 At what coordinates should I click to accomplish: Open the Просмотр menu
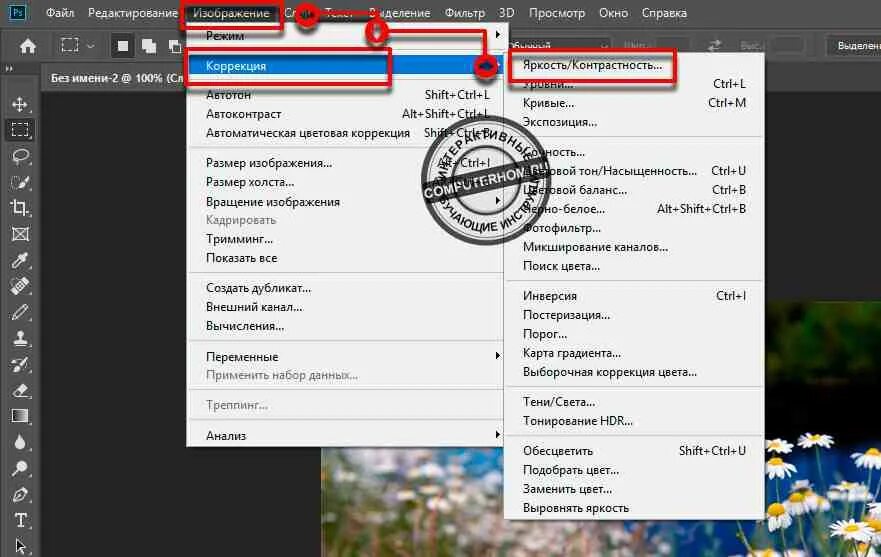tap(557, 12)
